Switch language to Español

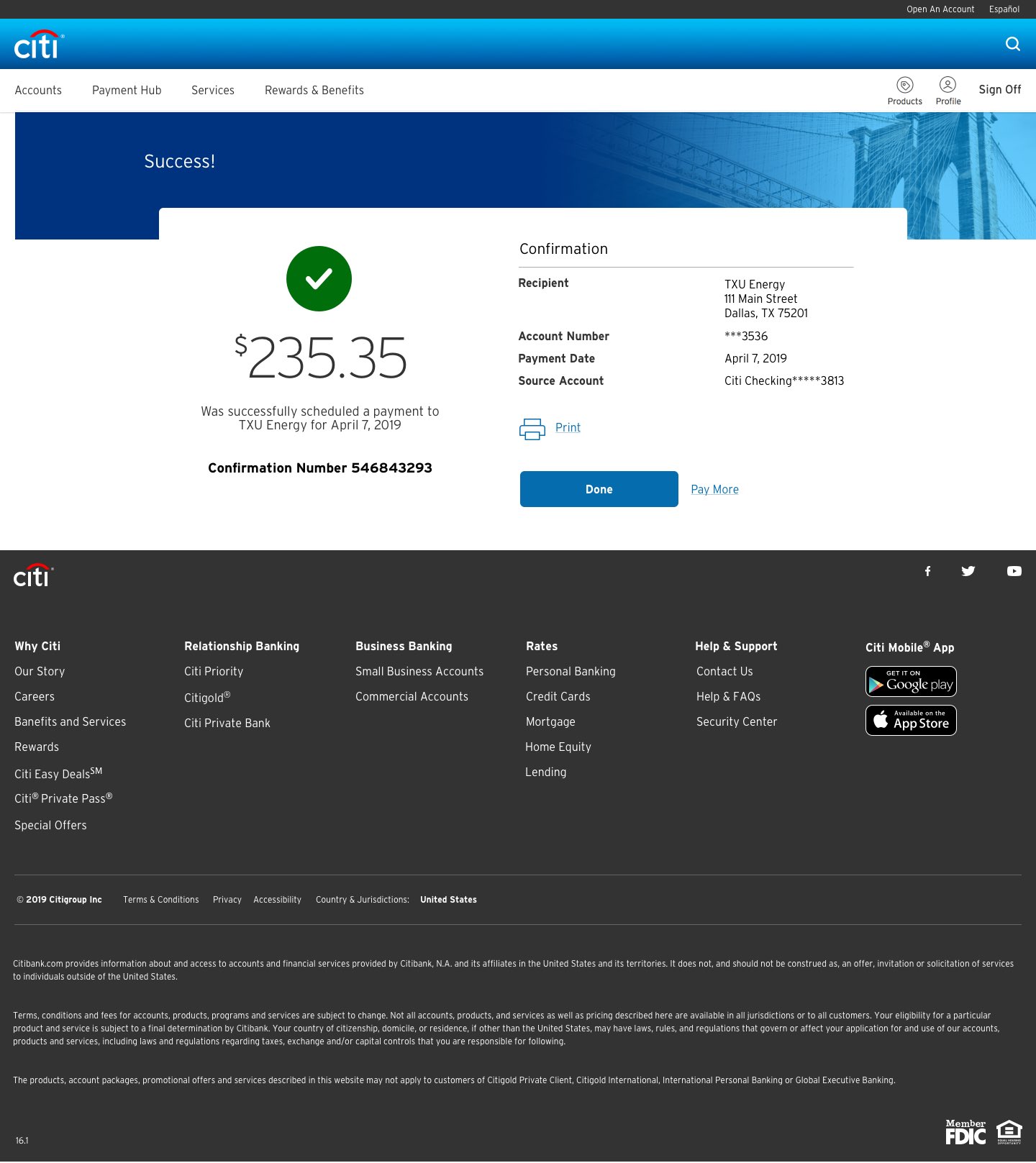[1004, 9]
